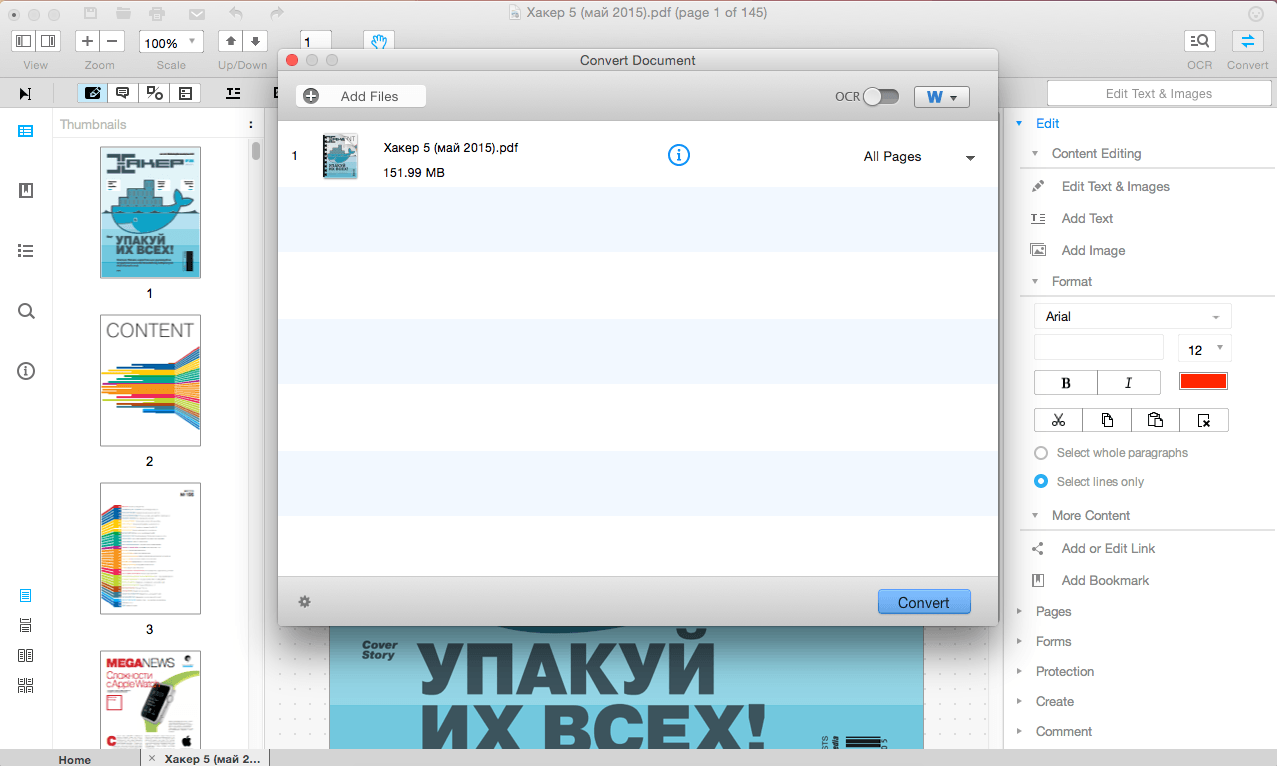Cut selection with the scissors icon
Viewport: 1277px width, 766px height.
point(1059,420)
